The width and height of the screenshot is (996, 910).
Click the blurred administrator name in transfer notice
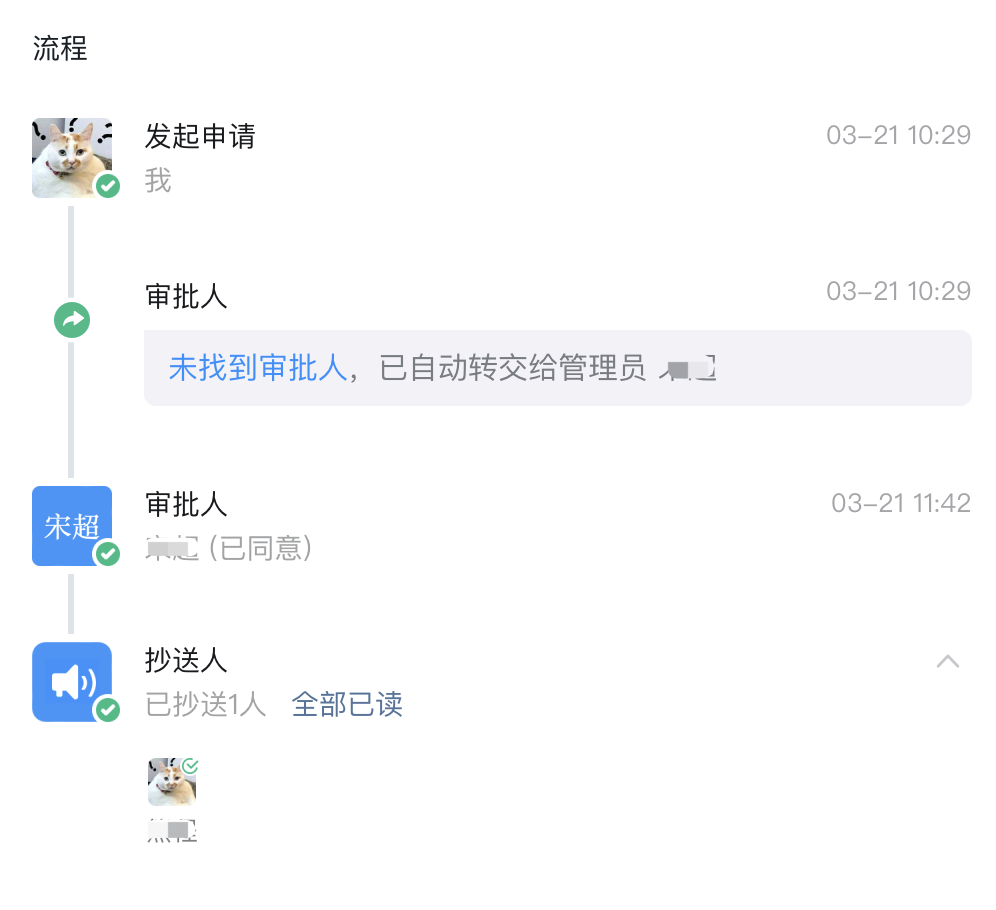point(688,368)
